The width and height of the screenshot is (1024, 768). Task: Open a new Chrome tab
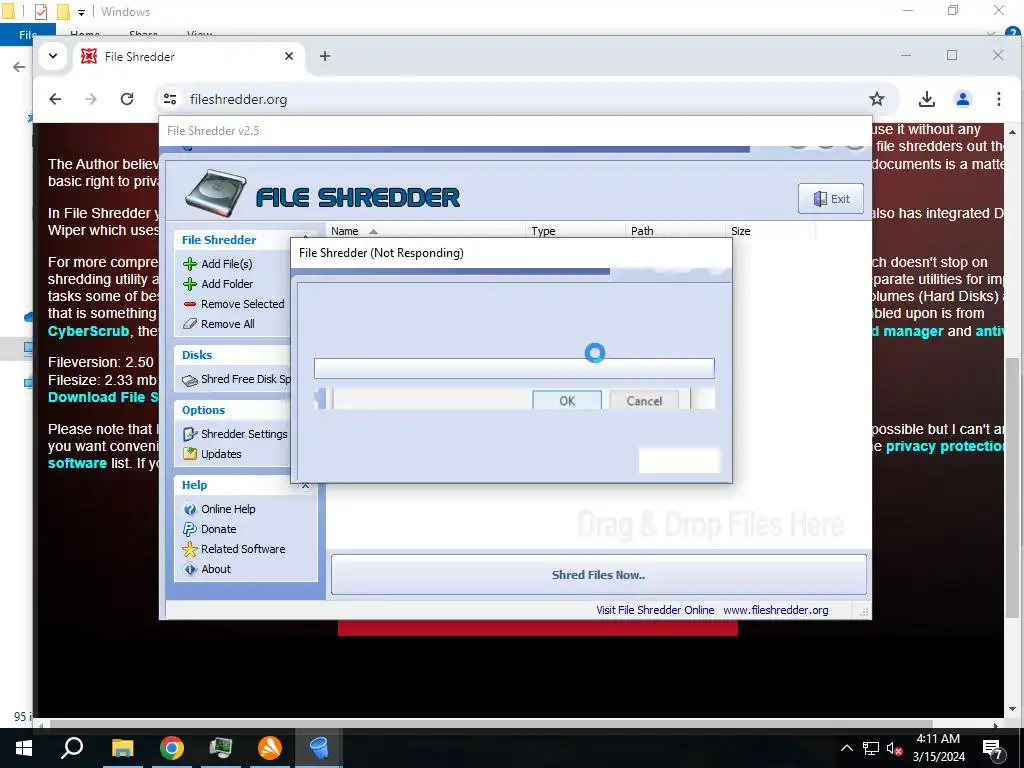pos(325,56)
